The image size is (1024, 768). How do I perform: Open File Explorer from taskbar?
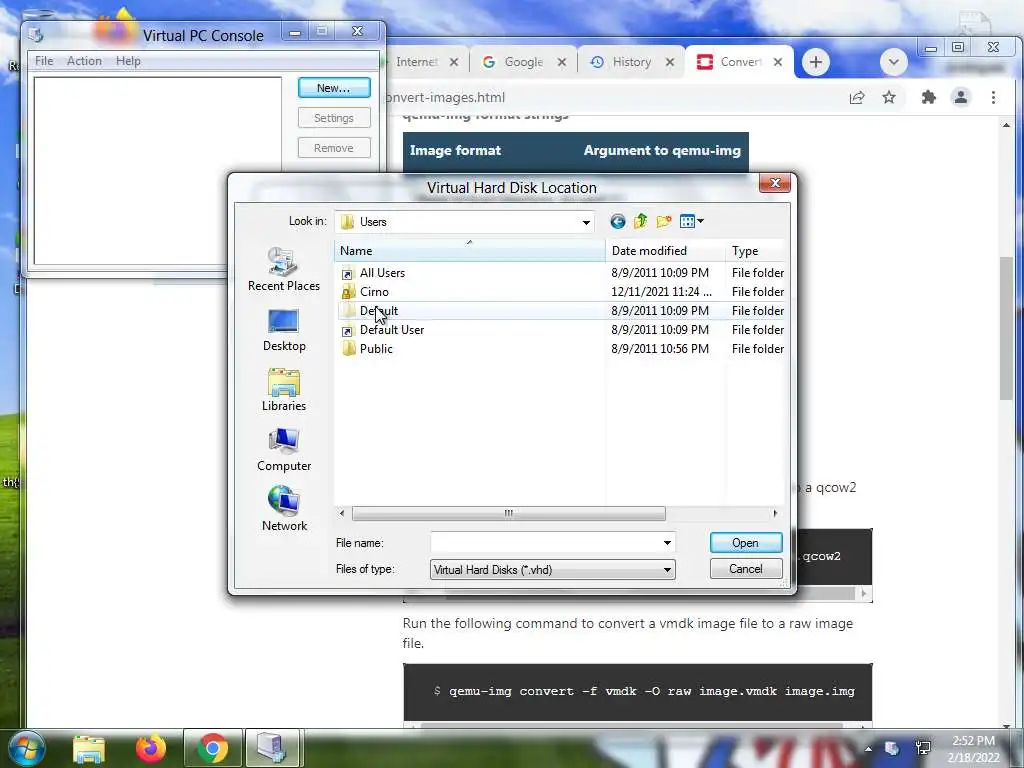pos(89,748)
